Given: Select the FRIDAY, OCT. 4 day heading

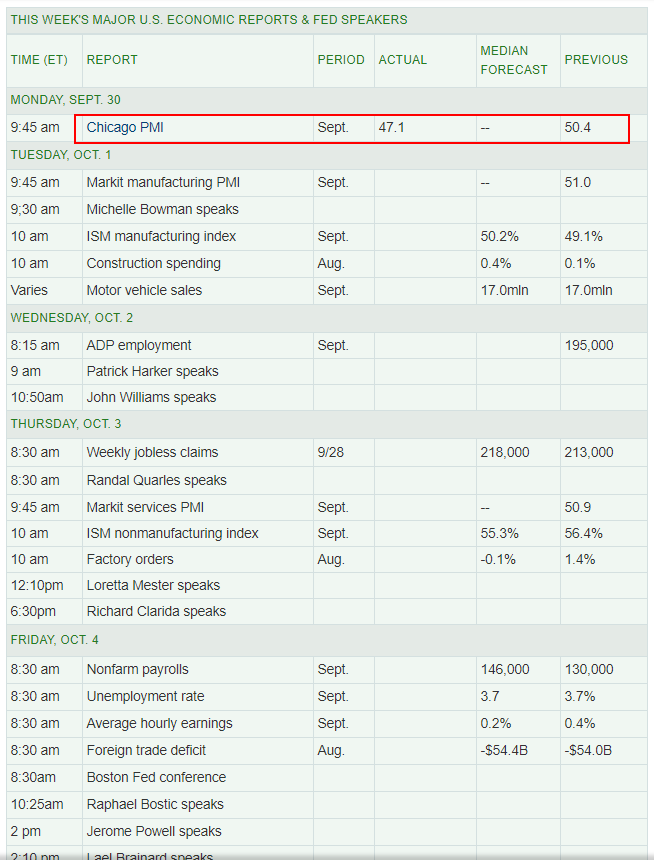Looking at the screenshot, I should click(x=54, y=640).
